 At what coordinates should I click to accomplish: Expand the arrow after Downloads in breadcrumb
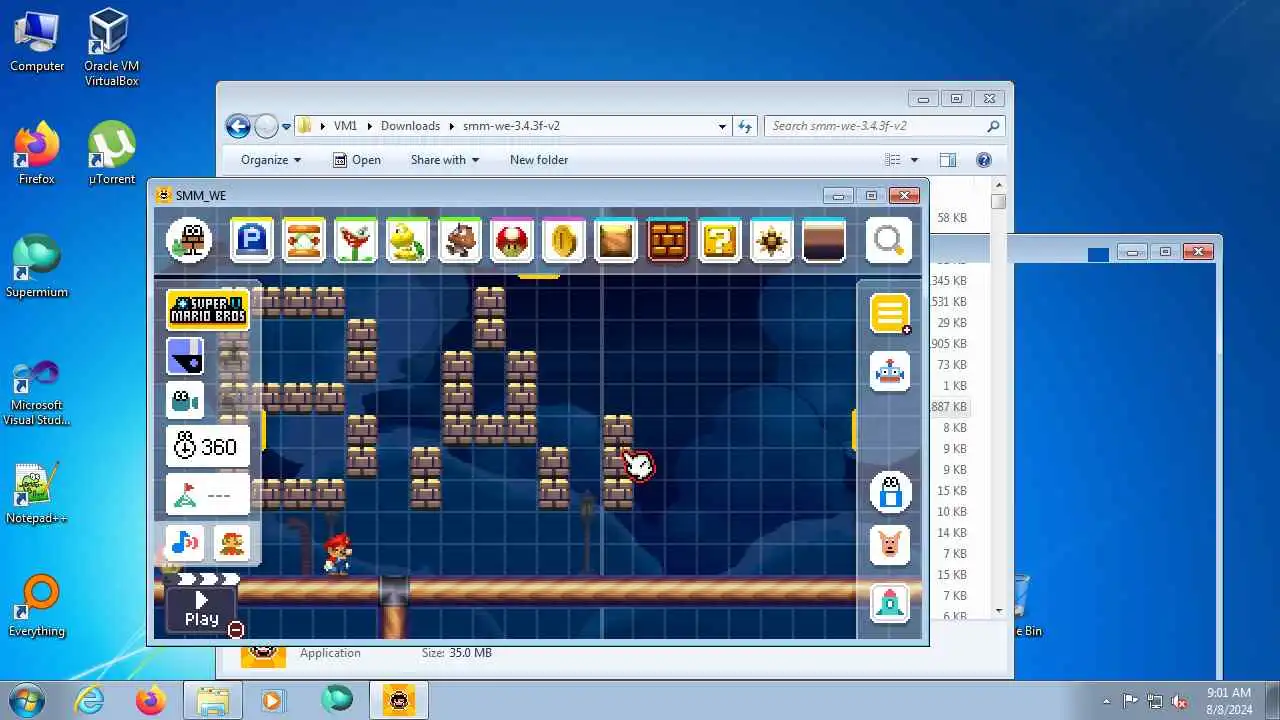pos(452,126)
